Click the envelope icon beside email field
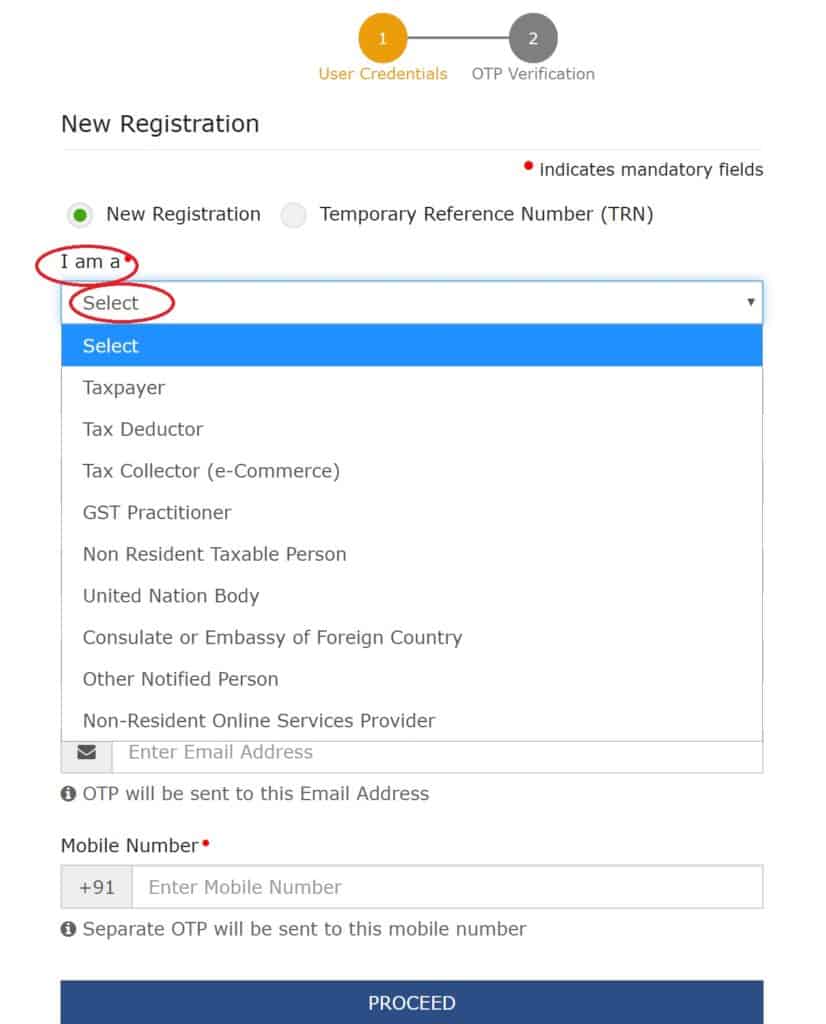This screenshot has height=1024, width=826. pyautogui.click(x=86, y=752)
